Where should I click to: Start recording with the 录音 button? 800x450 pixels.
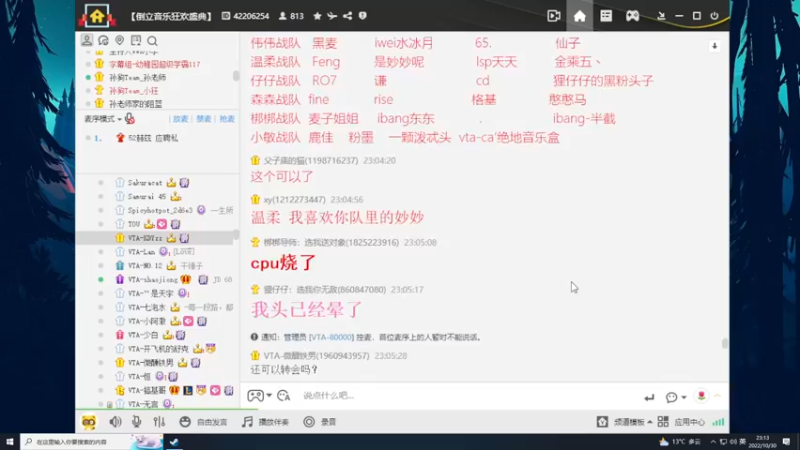(x=319, y=422)
